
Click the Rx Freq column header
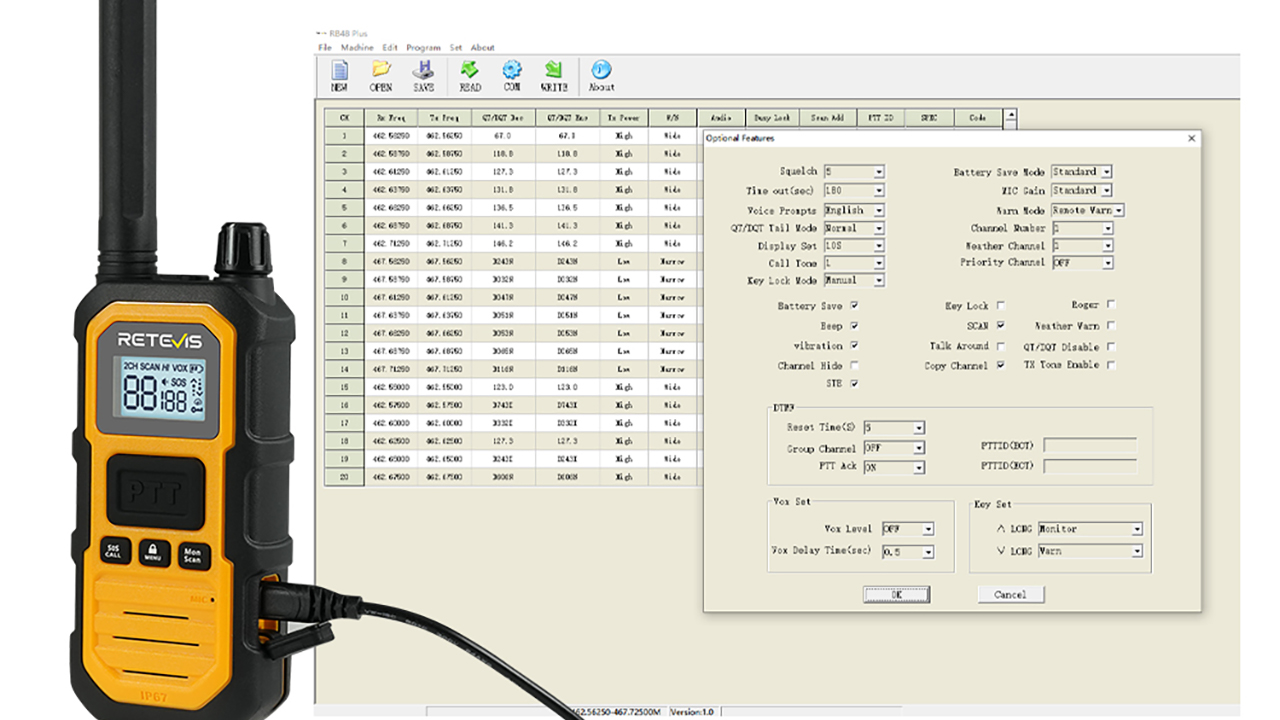click(391, 118)
